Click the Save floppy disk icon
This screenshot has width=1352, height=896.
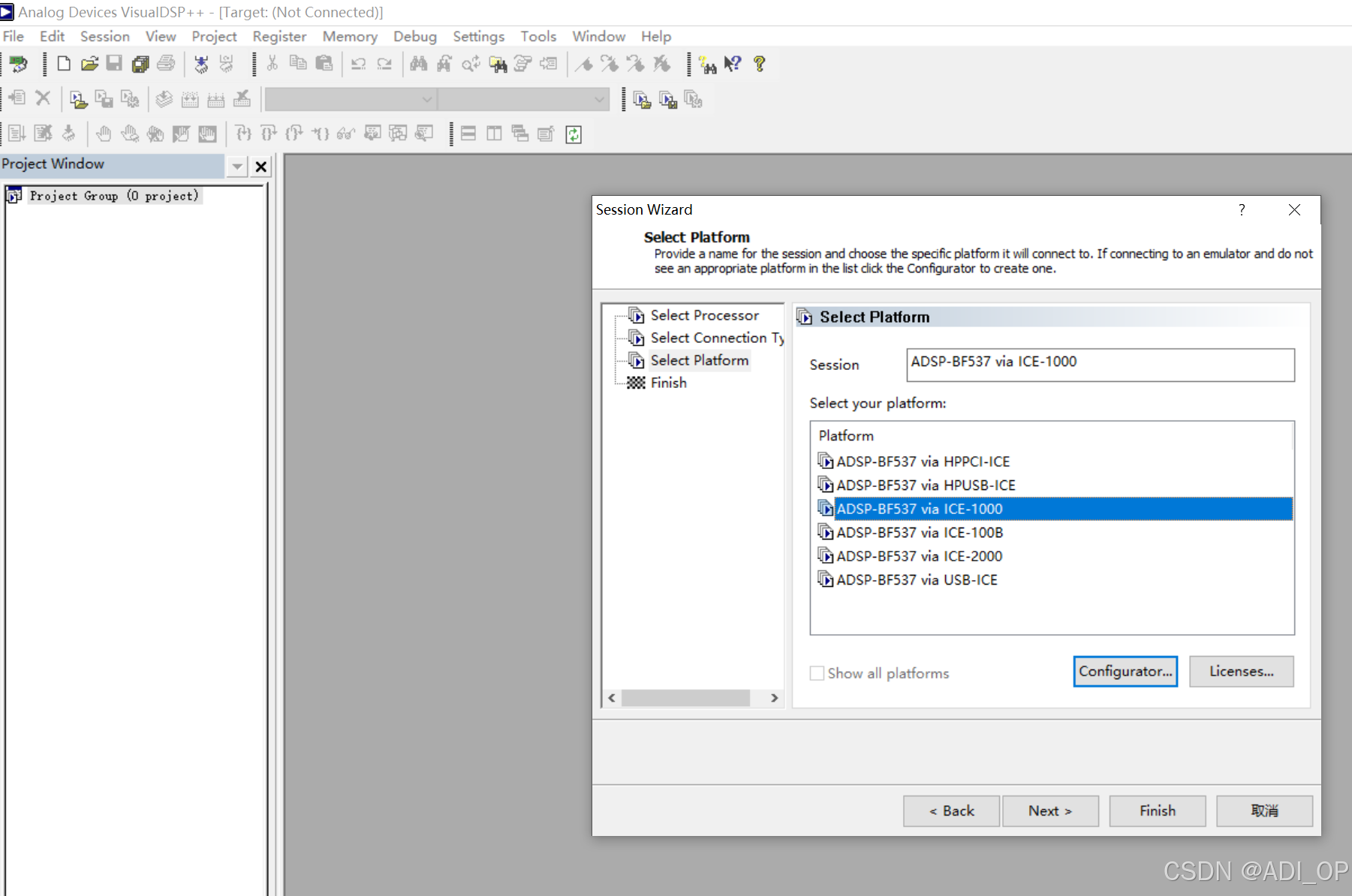[x=114, y=64]
